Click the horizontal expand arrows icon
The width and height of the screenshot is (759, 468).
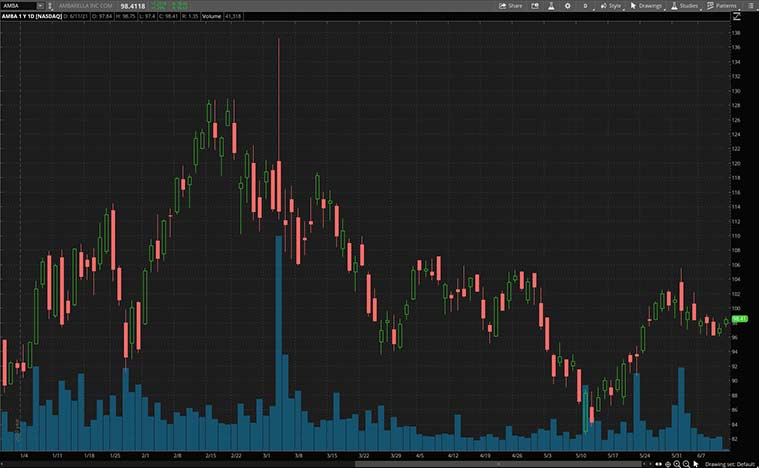point(657,464)
